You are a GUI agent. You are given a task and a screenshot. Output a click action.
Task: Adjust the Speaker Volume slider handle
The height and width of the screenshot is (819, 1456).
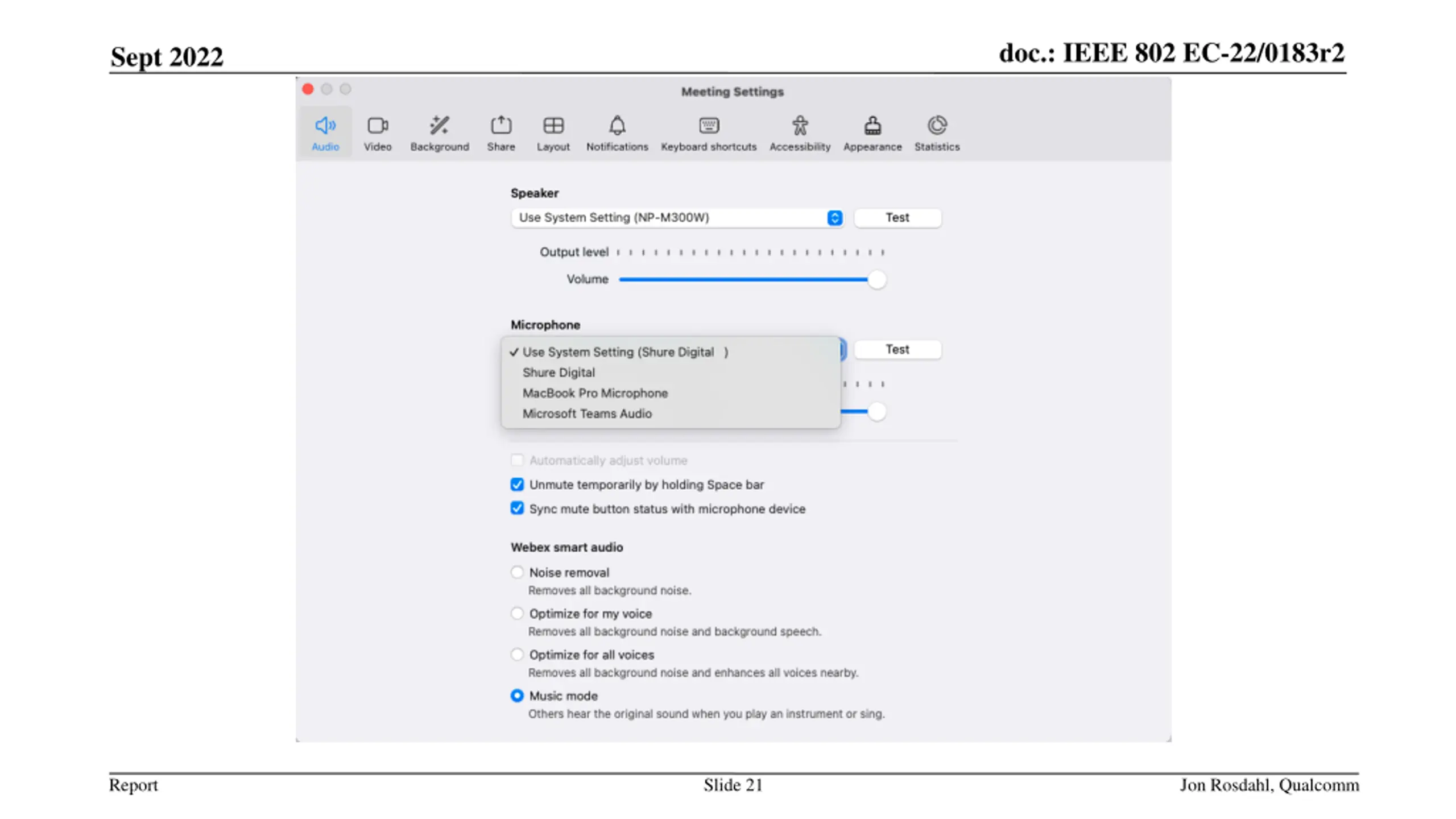[x=876, y=279]
